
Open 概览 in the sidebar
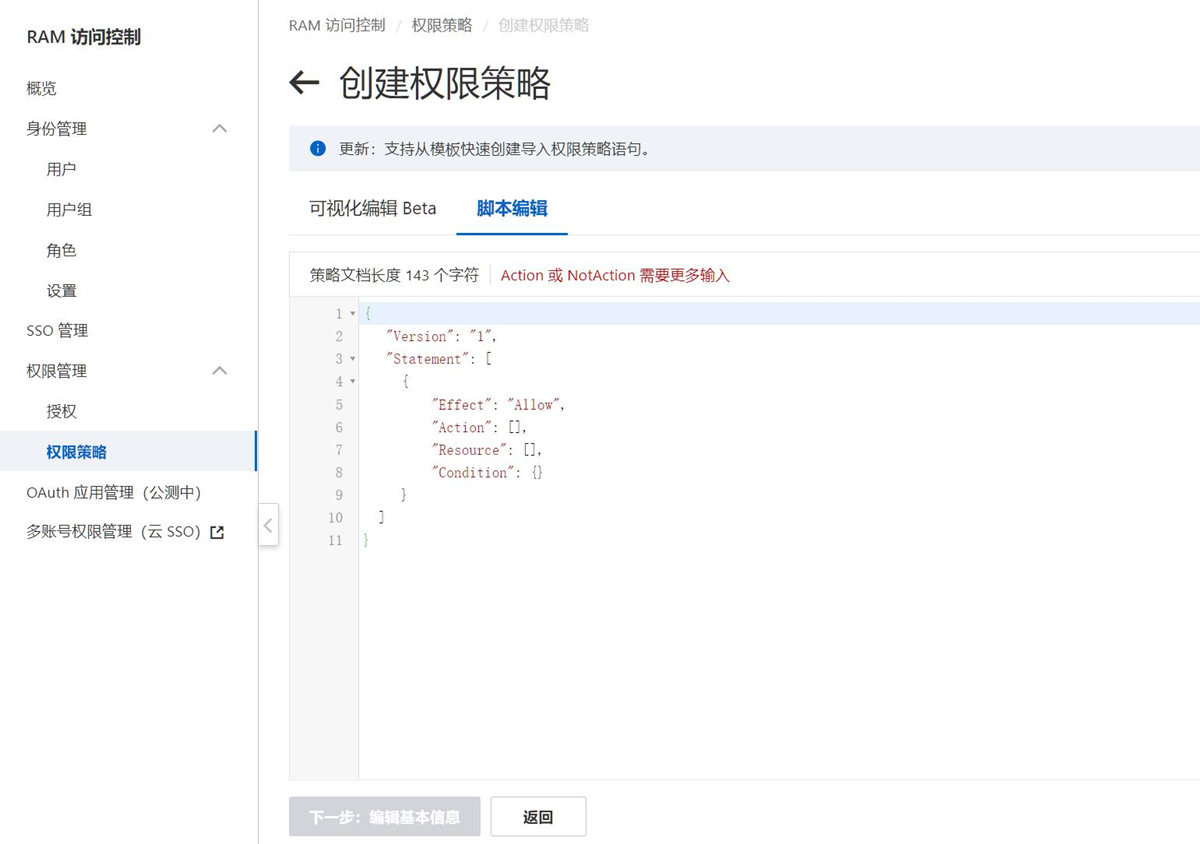[x=42, y=88]
